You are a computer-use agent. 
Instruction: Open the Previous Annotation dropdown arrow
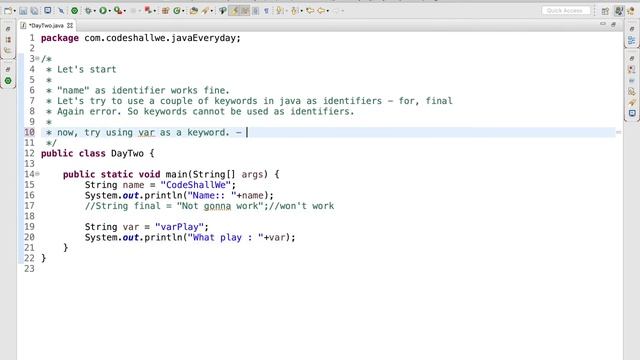pyautogui.click(x=301, y=11)
